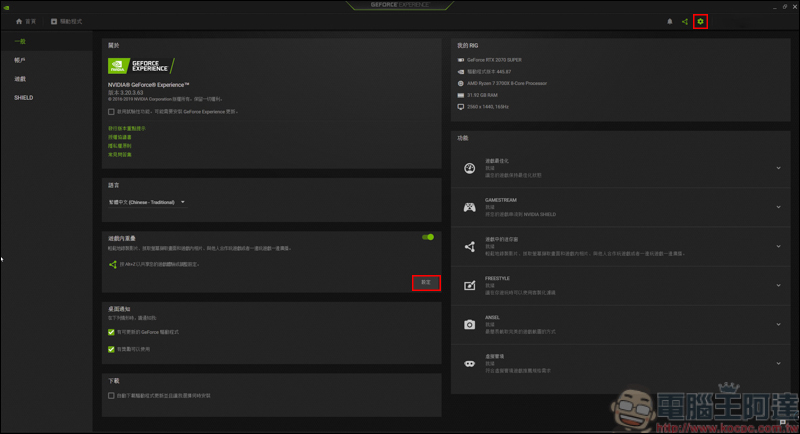The width and height of the screenshot is (800, 434).
Task: Open the release highlights (發行版本重點提示) link
Action: (x=127, y=129)
